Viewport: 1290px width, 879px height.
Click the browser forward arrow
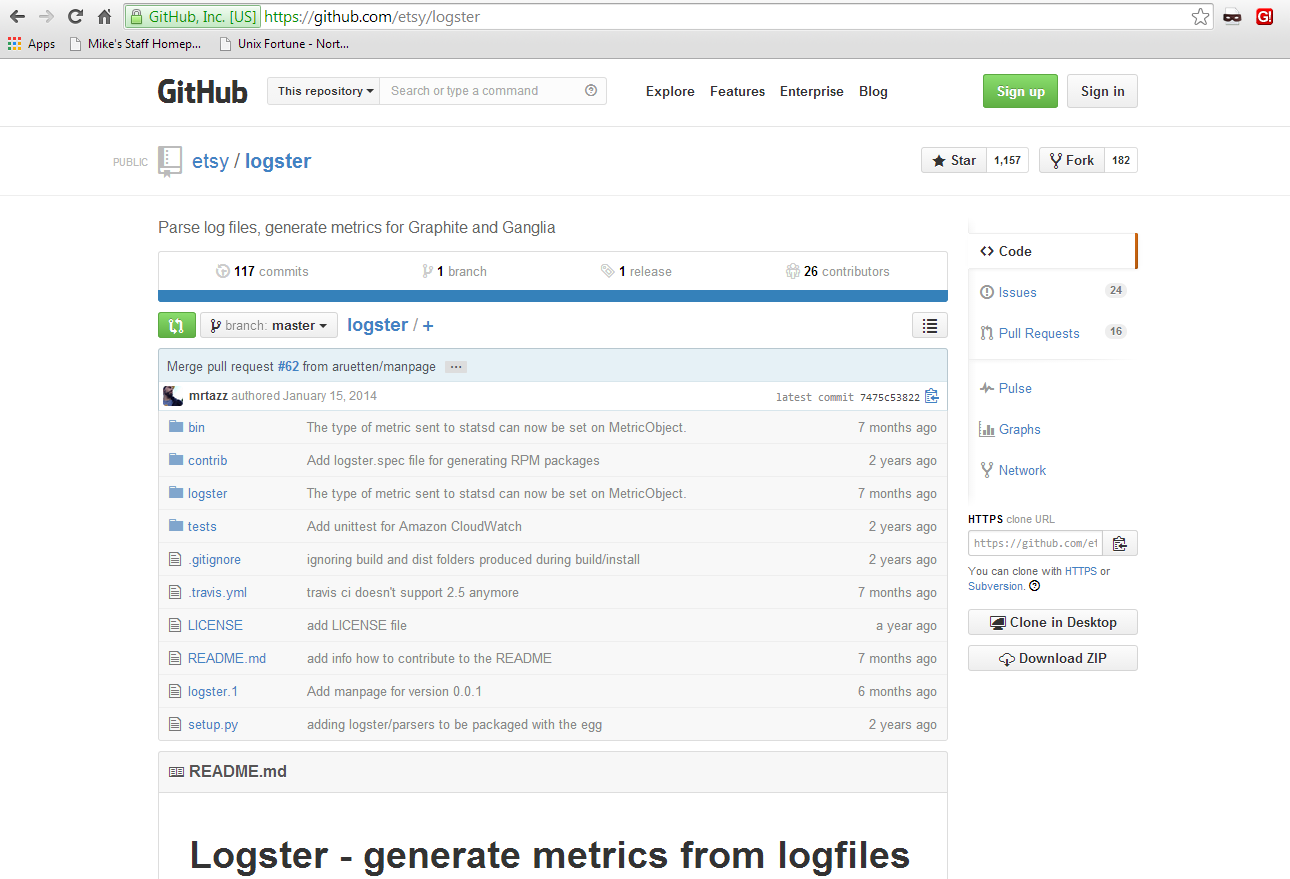click(x=46, y=16)
